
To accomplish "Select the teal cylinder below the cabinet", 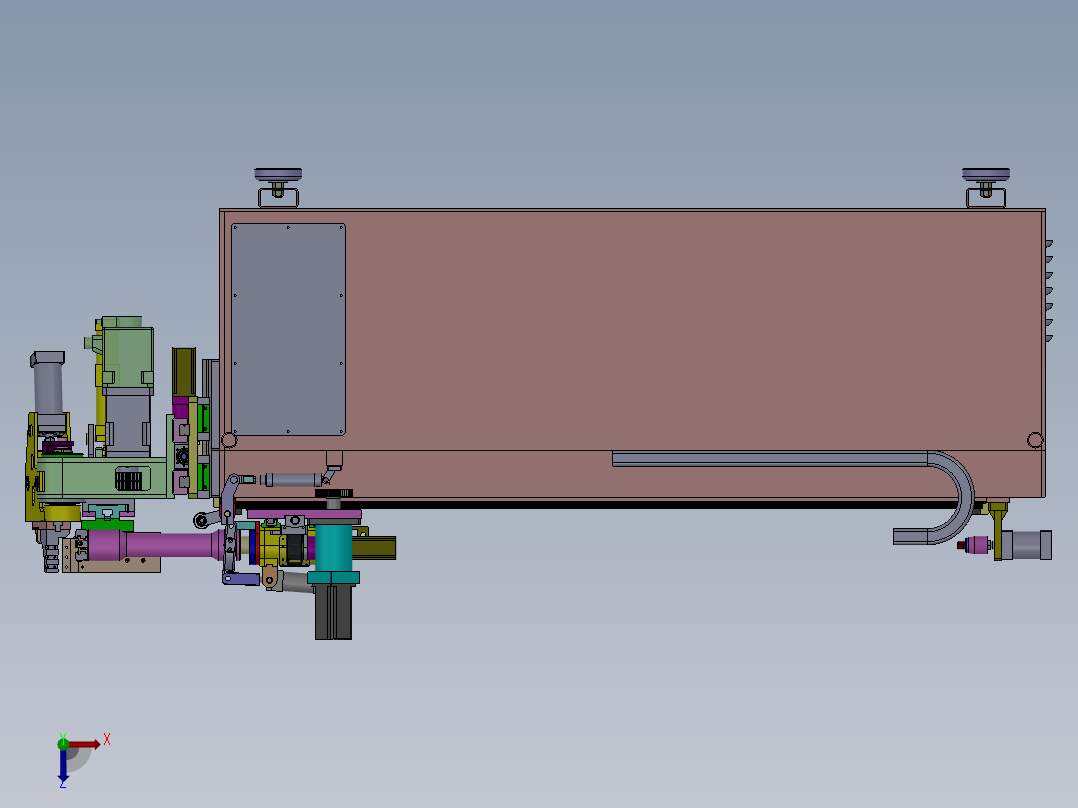I will [x=333, y=549].
